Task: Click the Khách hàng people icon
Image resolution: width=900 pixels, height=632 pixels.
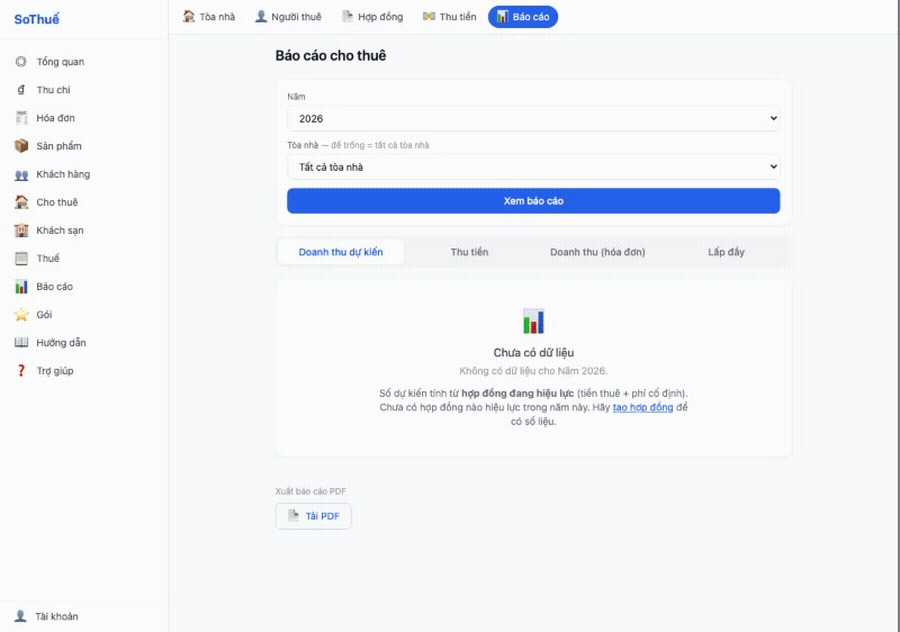Action: pyautogui.click(x=21, y=175)
